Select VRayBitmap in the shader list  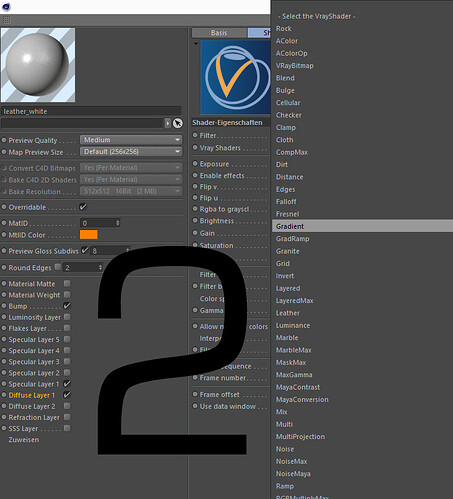295,66
